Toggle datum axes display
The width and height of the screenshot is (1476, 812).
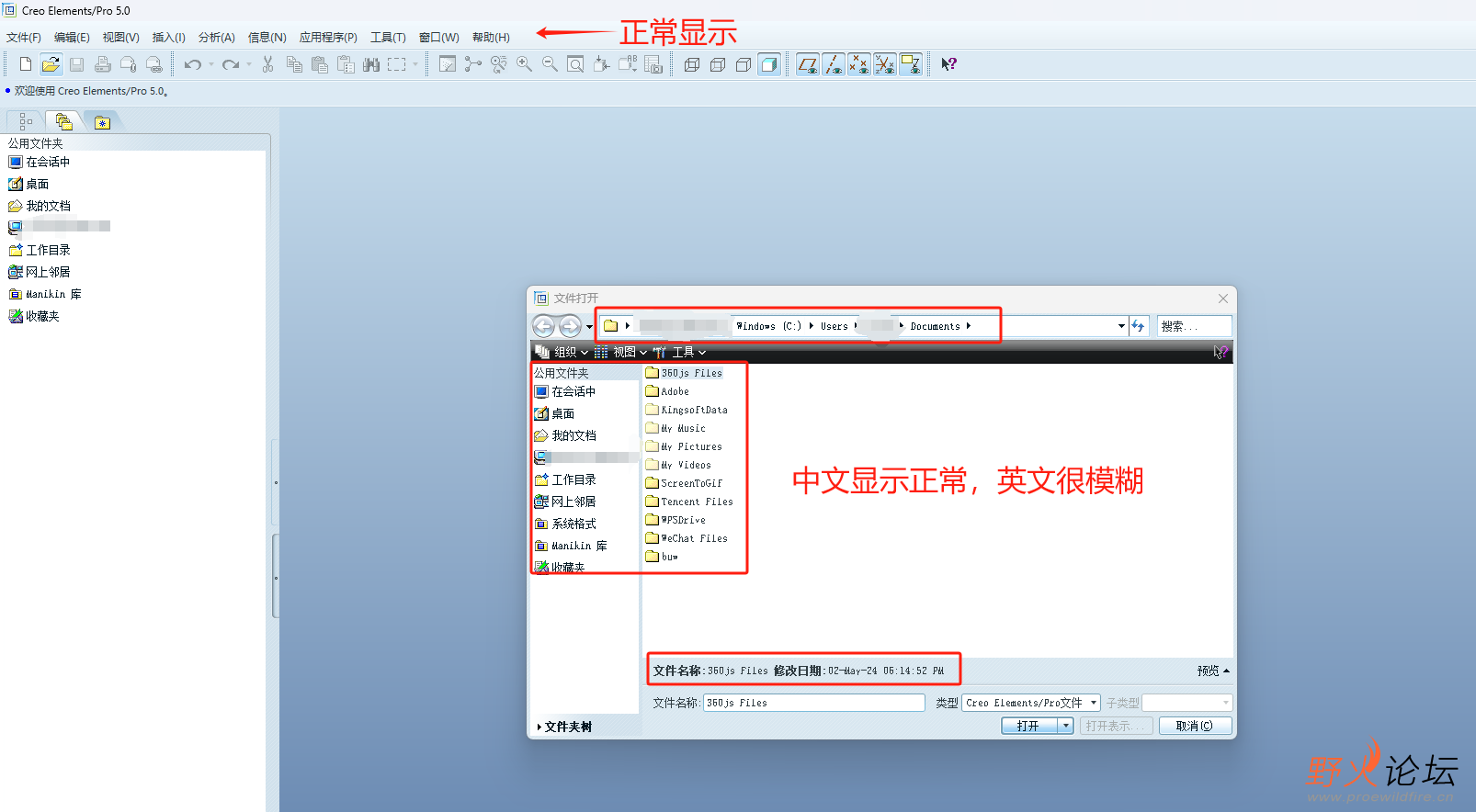coord(834,64)
